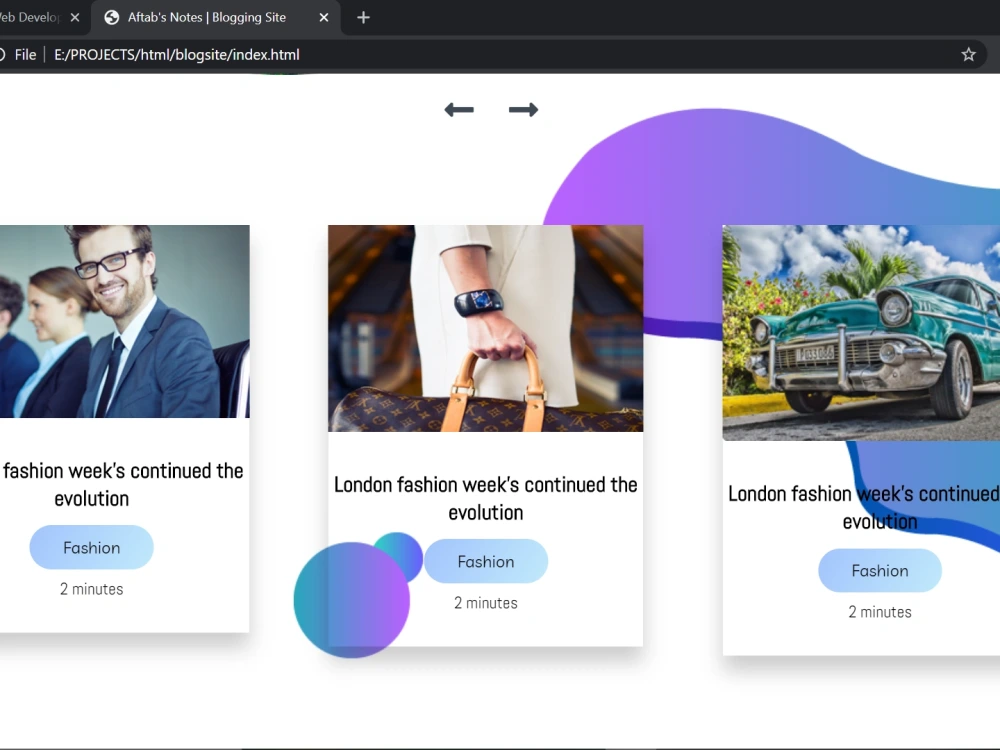Click the middle card's London fashion week title
This screenshot has width=1000, height=750.
485,498
